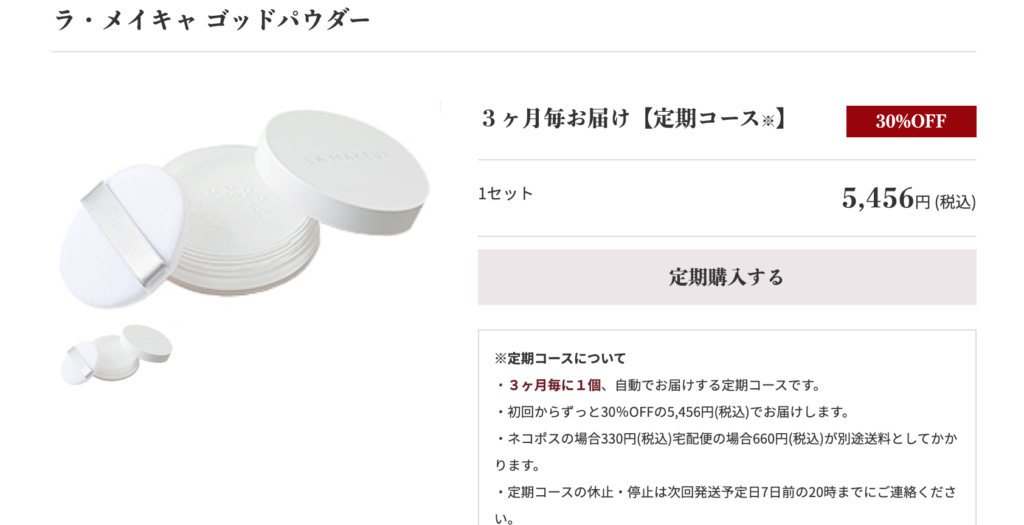Viewport: 1024px width, 525px height.
Task: Click the ※定期コースについて notice heading
Action: [x=560, y=358]
